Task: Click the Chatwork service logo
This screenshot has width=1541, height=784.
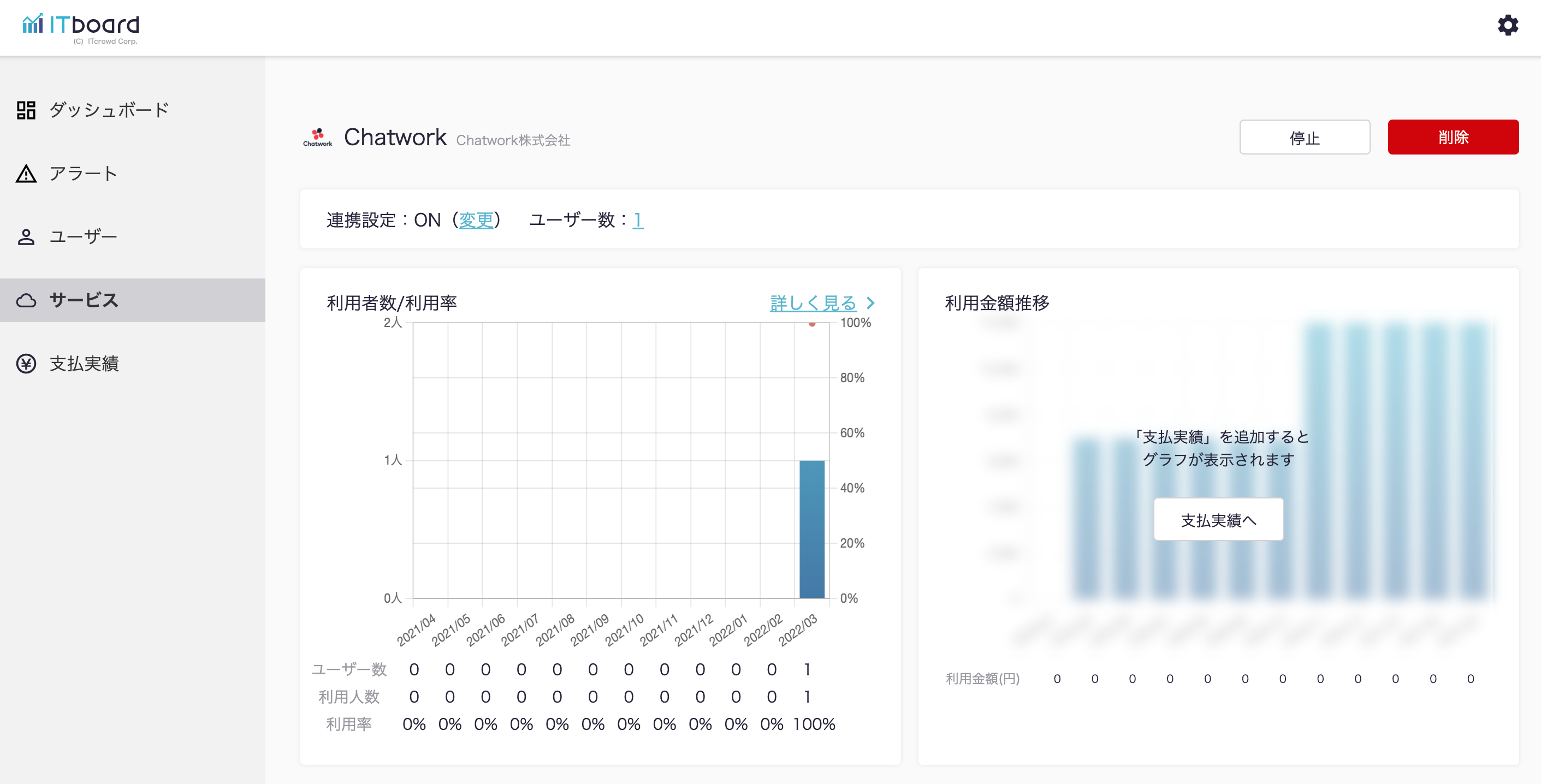Action: (317, 137)
